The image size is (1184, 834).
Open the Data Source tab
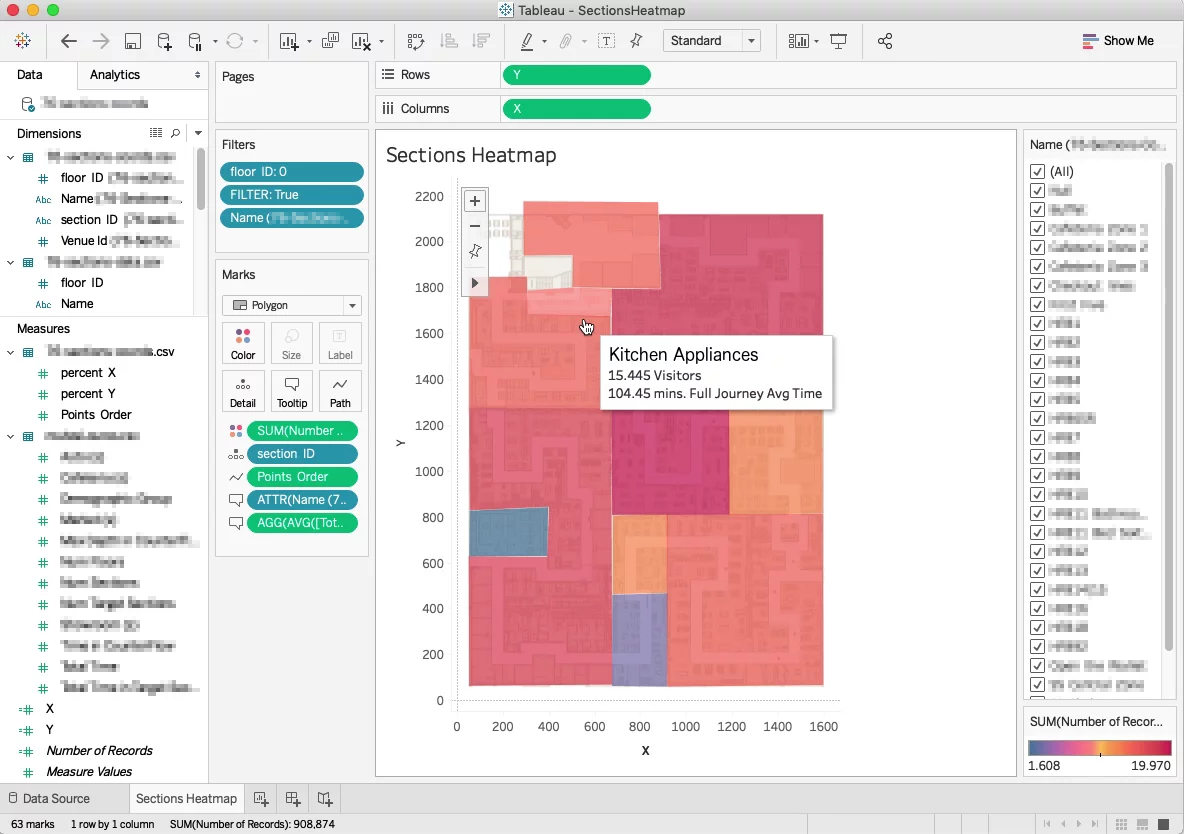(49, 798)
